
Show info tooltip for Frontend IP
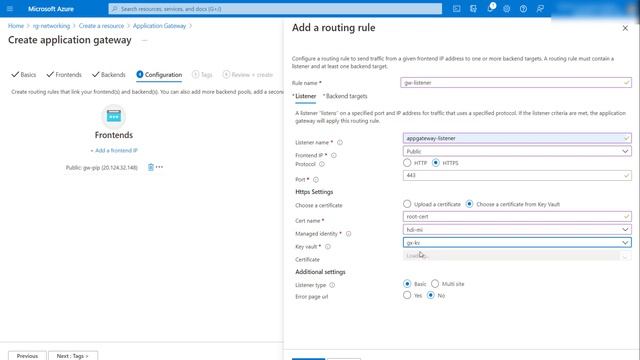tap(333, 156)
